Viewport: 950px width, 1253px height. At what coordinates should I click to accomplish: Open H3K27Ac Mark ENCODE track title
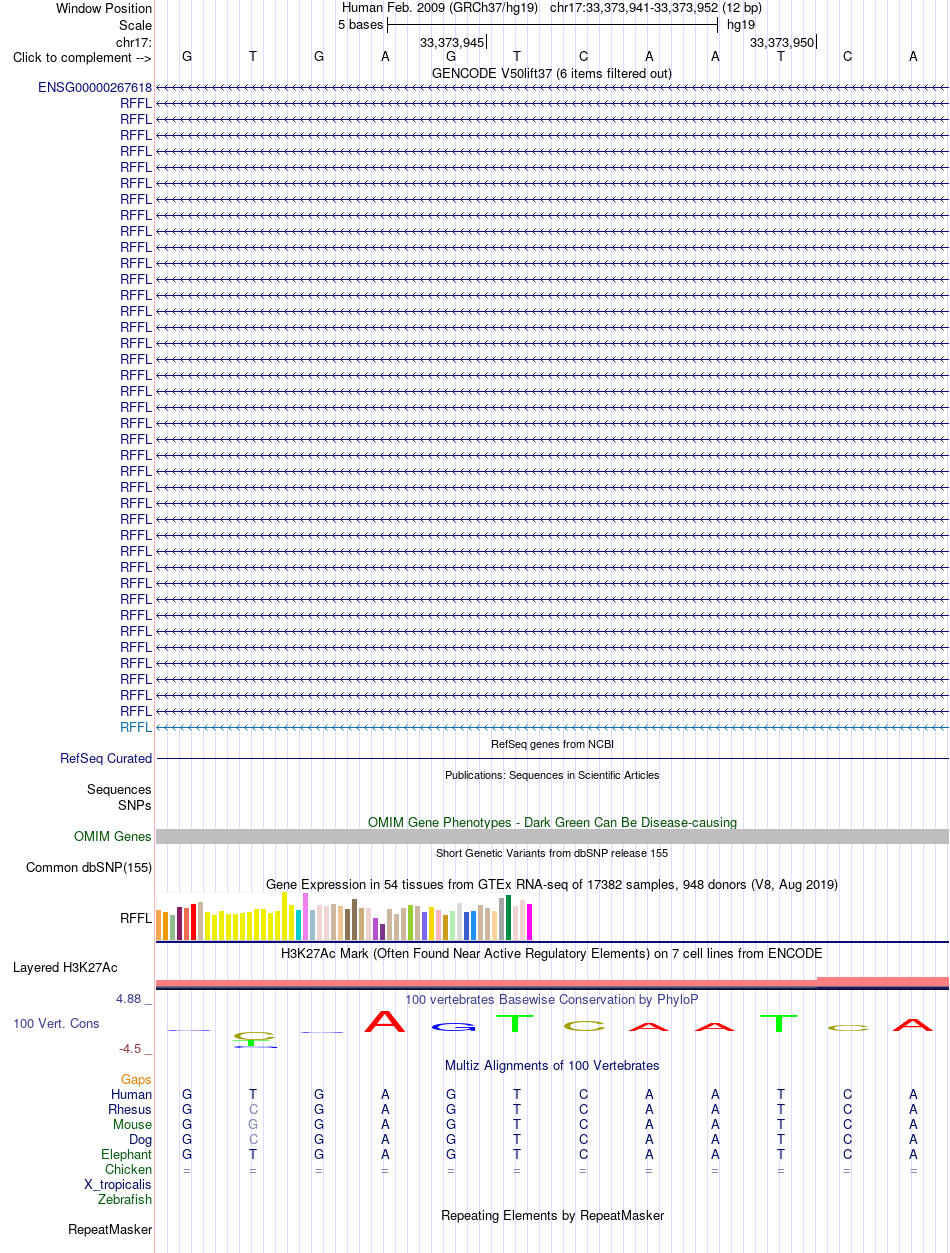552,953
